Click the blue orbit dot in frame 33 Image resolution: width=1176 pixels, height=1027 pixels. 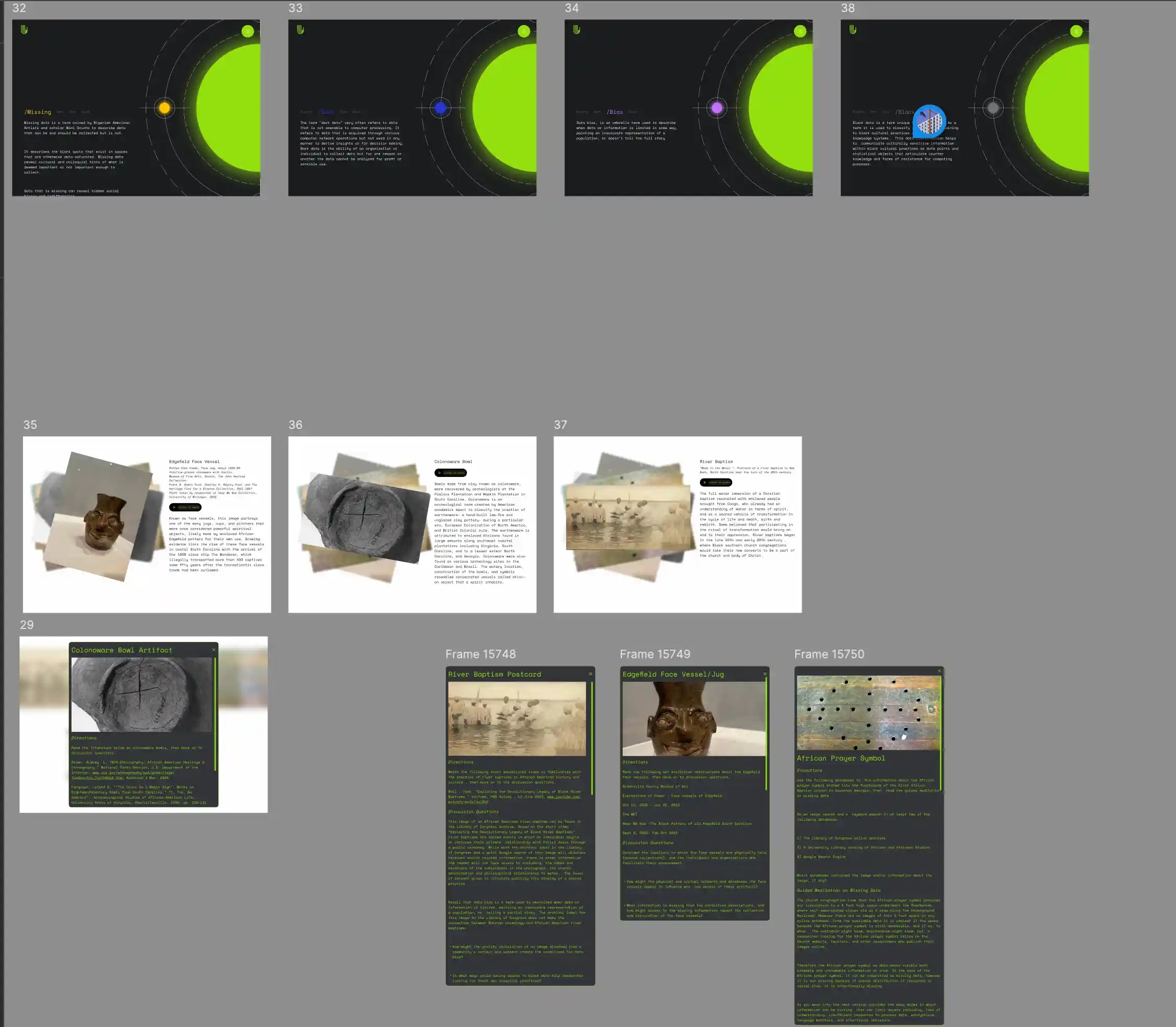click(441, 108)
